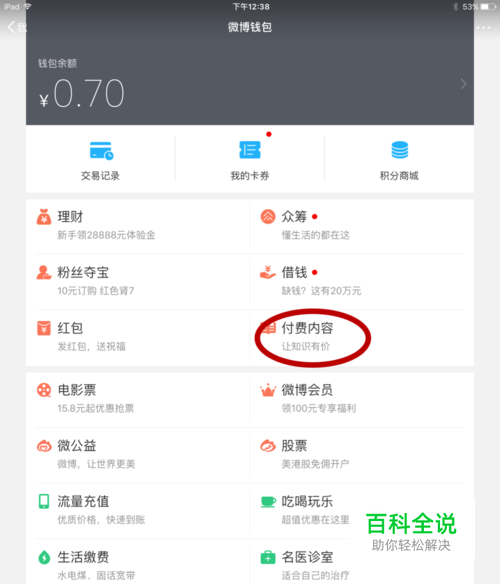Open the 交易记录 transaction records icon

[x=101, y=150]
